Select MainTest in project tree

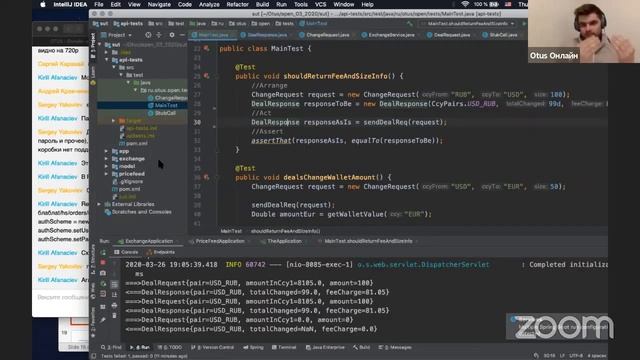tap(166, 105)
